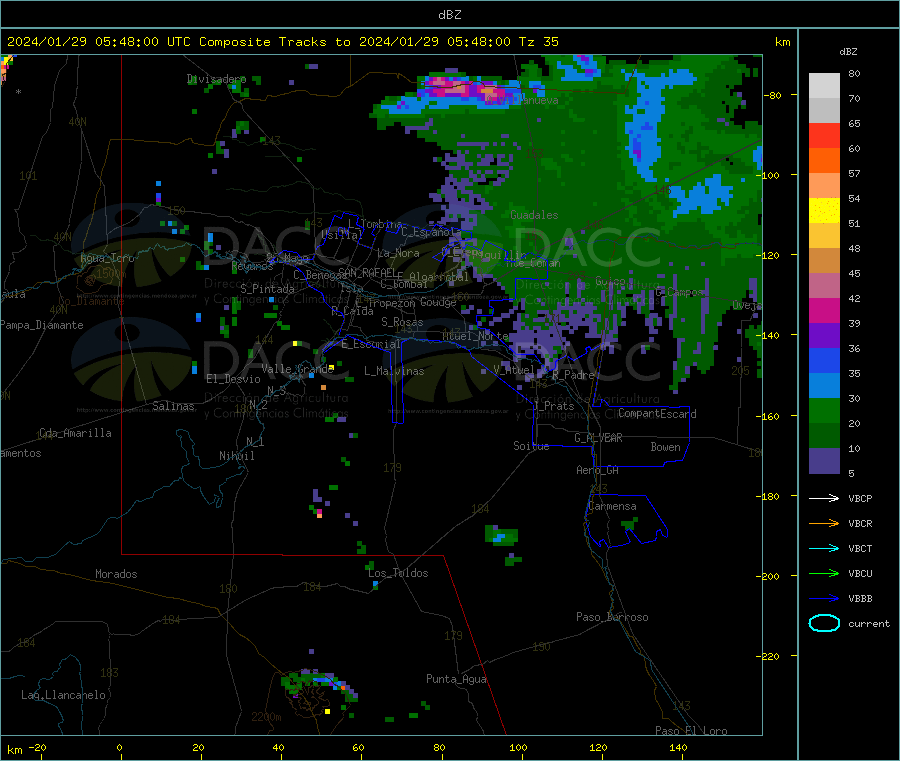Select the purple 5 dBZ color swatch
900x761 pixels.
(x=824, y=461)
